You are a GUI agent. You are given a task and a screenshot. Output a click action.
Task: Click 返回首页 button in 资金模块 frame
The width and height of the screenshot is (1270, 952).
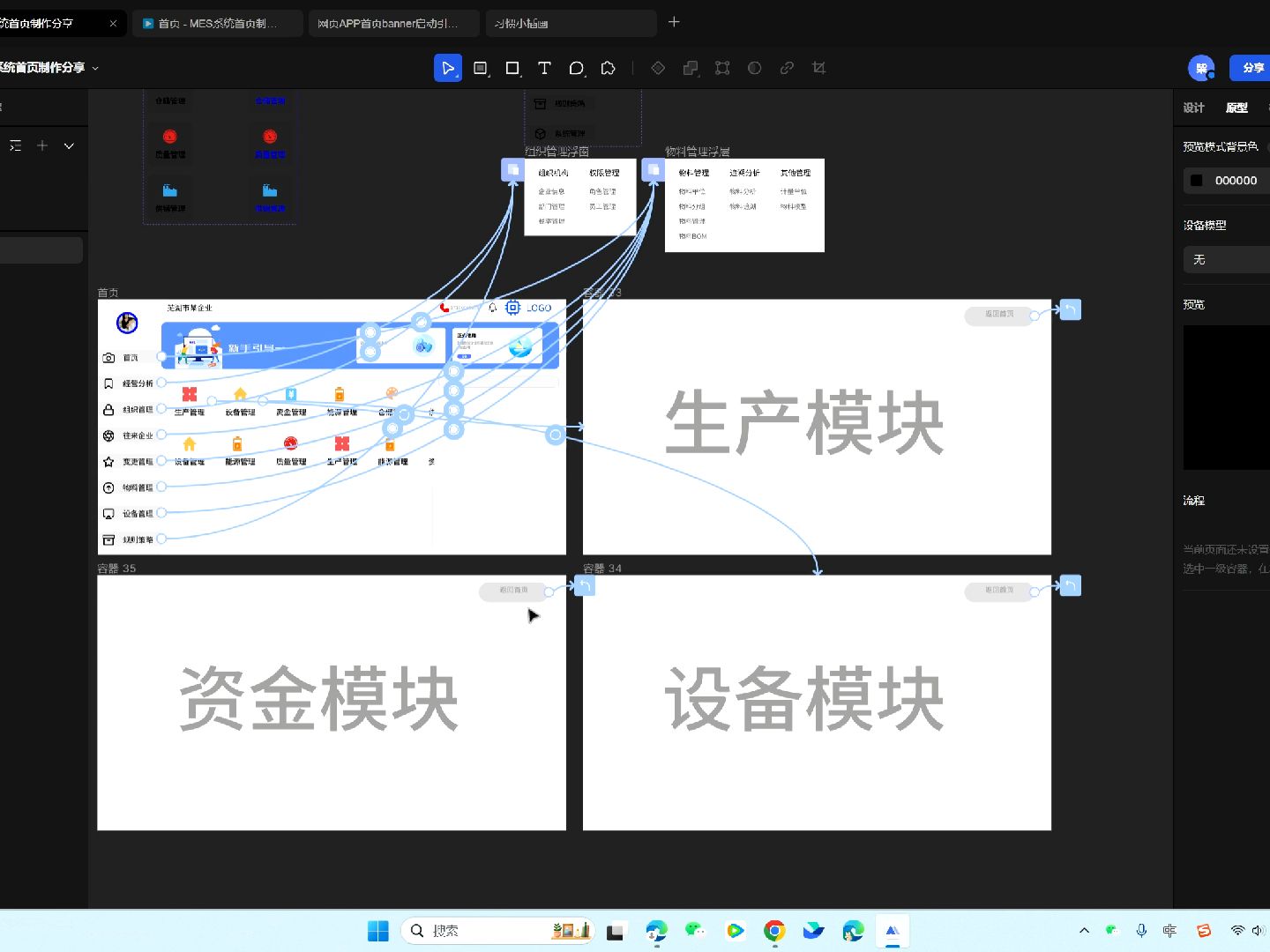click(x=512, y=591)
